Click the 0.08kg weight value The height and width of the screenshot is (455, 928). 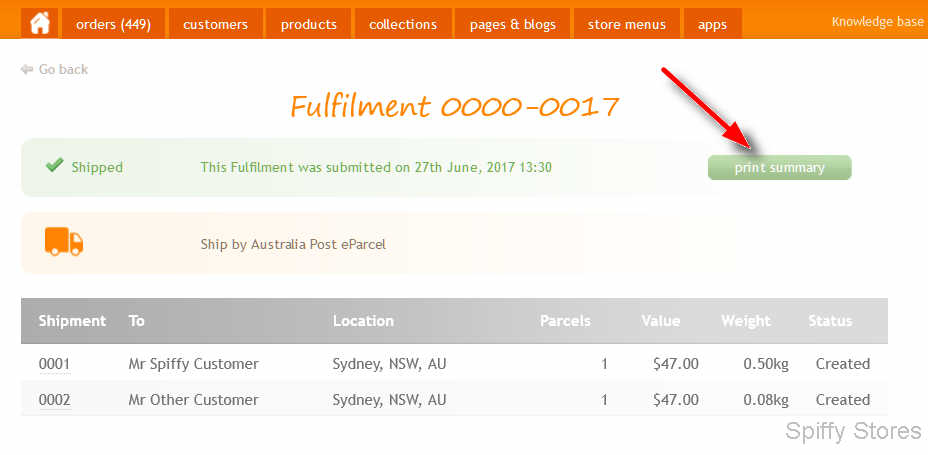(x=766, y=400)
